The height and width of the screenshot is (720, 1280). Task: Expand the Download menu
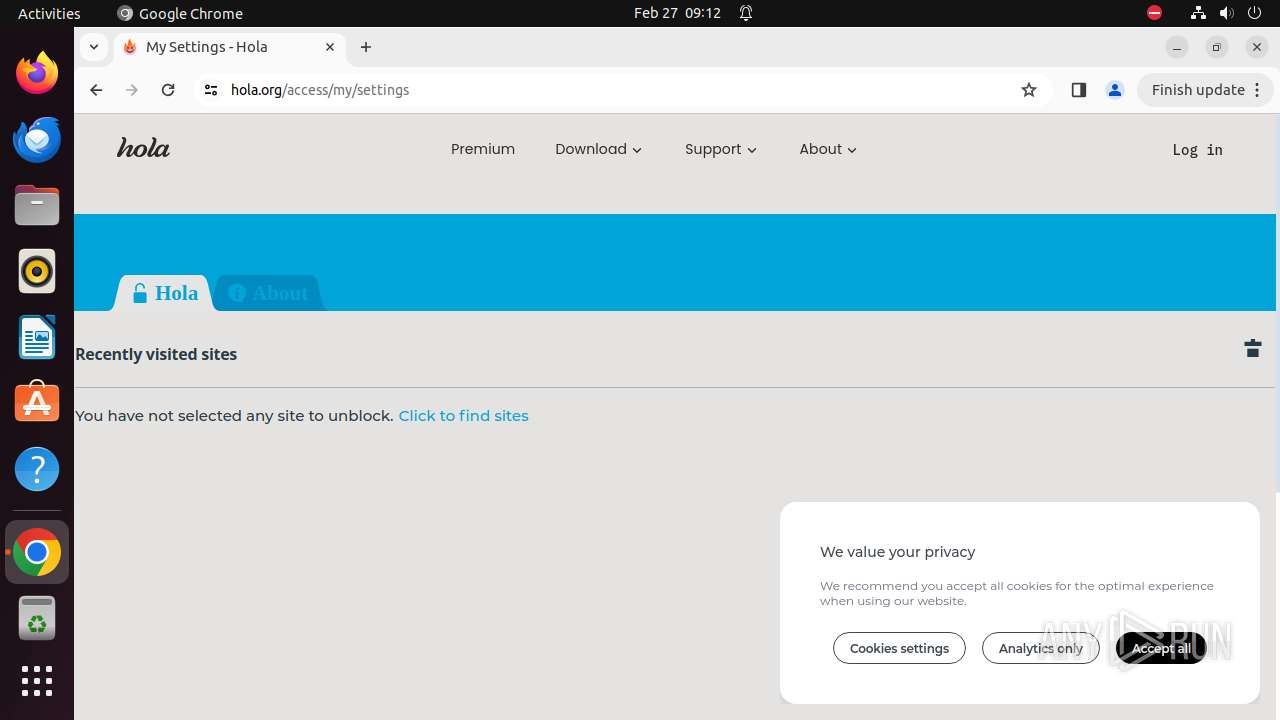(598, 149)
